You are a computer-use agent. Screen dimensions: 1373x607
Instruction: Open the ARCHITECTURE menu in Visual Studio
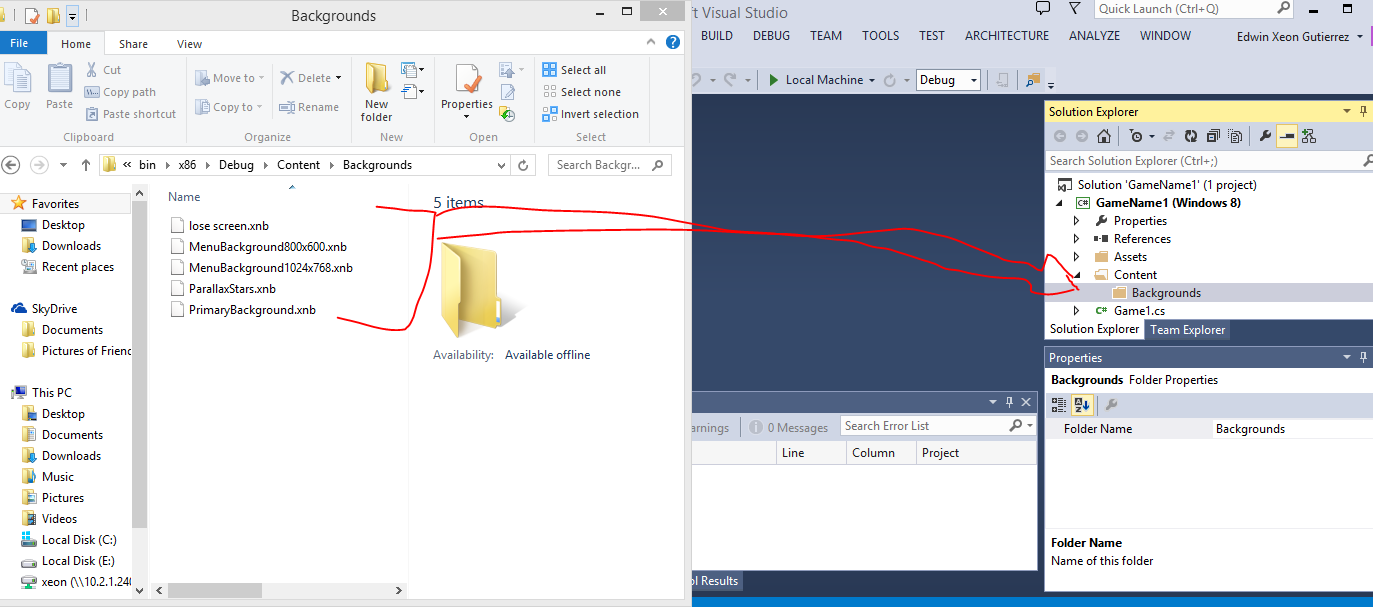[x=1007, y=35]
